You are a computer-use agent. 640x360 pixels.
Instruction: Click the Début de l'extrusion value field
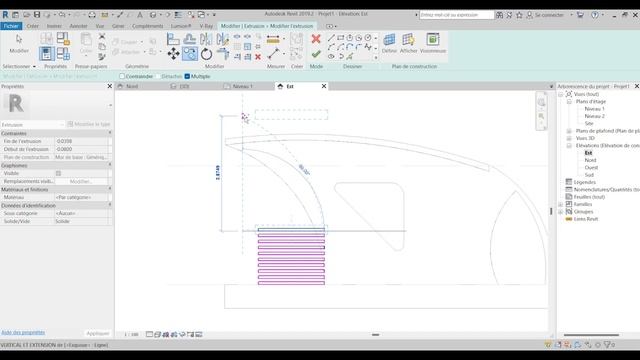click(x=81, y=149)
